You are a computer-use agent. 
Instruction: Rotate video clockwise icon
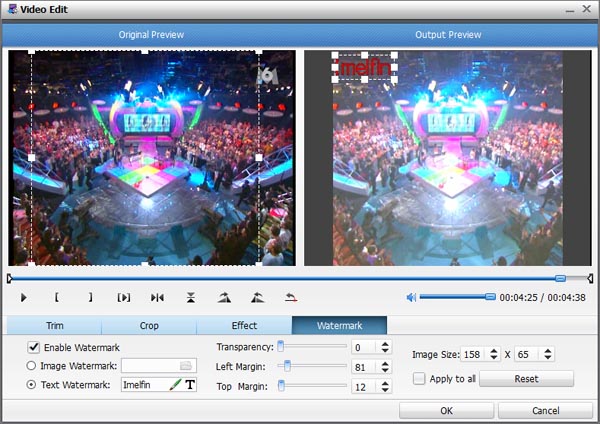(224, 297)
